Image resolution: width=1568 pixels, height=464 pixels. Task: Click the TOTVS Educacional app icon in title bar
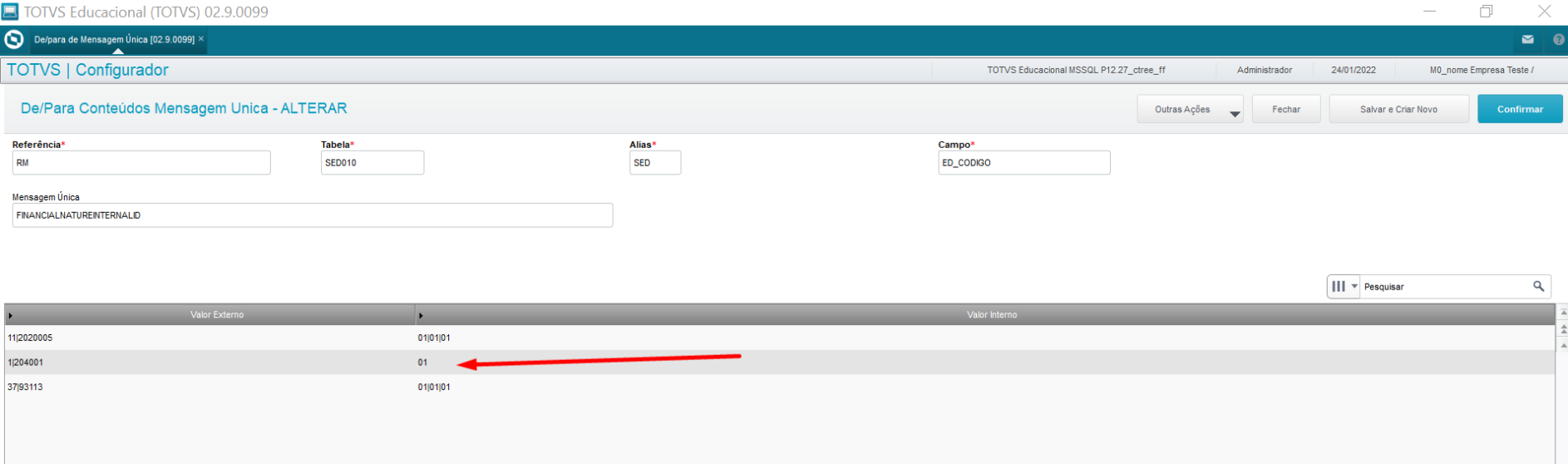[x=10, y=12]
